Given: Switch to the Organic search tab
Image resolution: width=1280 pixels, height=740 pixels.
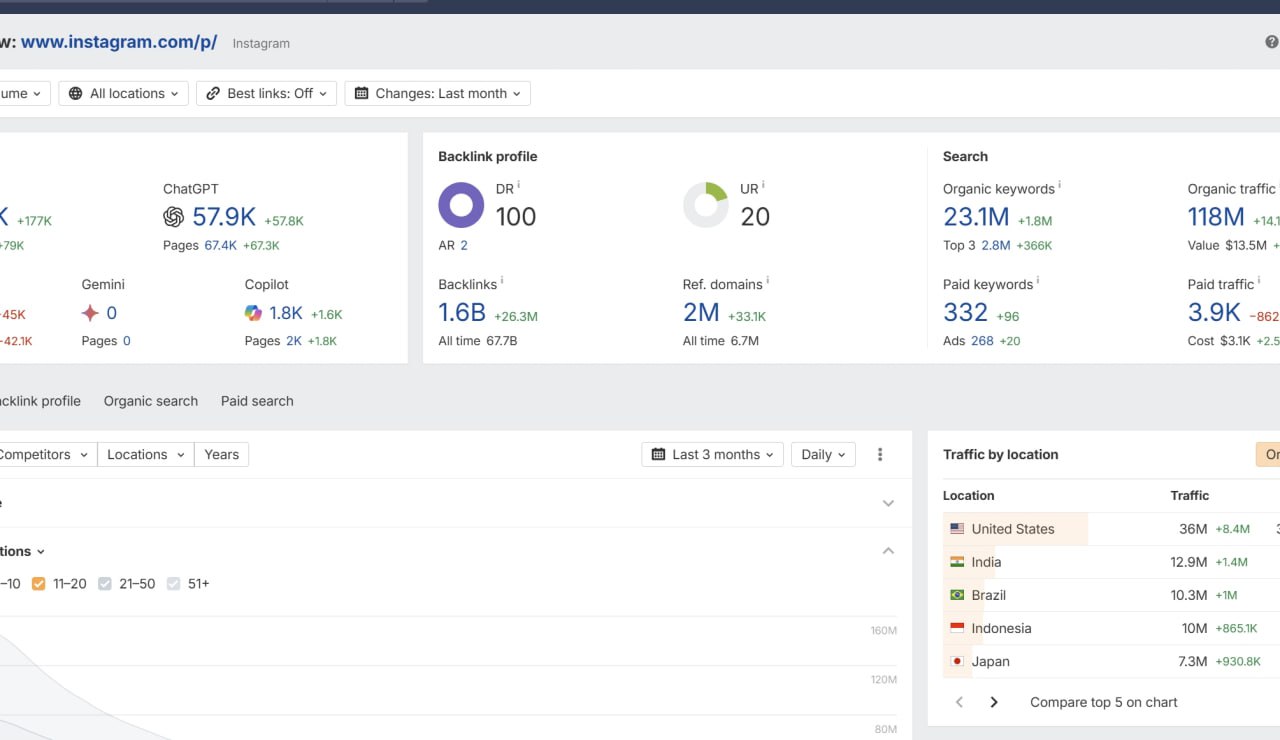Looking at the screenshot, I should (151, 401).
